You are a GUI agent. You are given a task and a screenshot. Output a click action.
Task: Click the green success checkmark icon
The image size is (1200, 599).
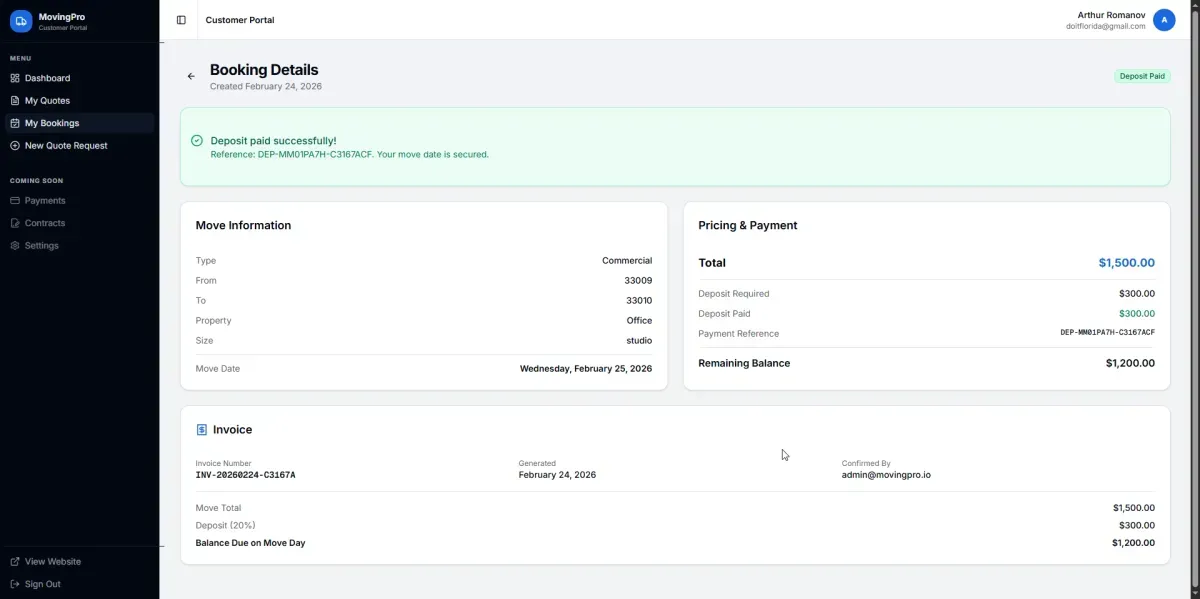(197, 141)
